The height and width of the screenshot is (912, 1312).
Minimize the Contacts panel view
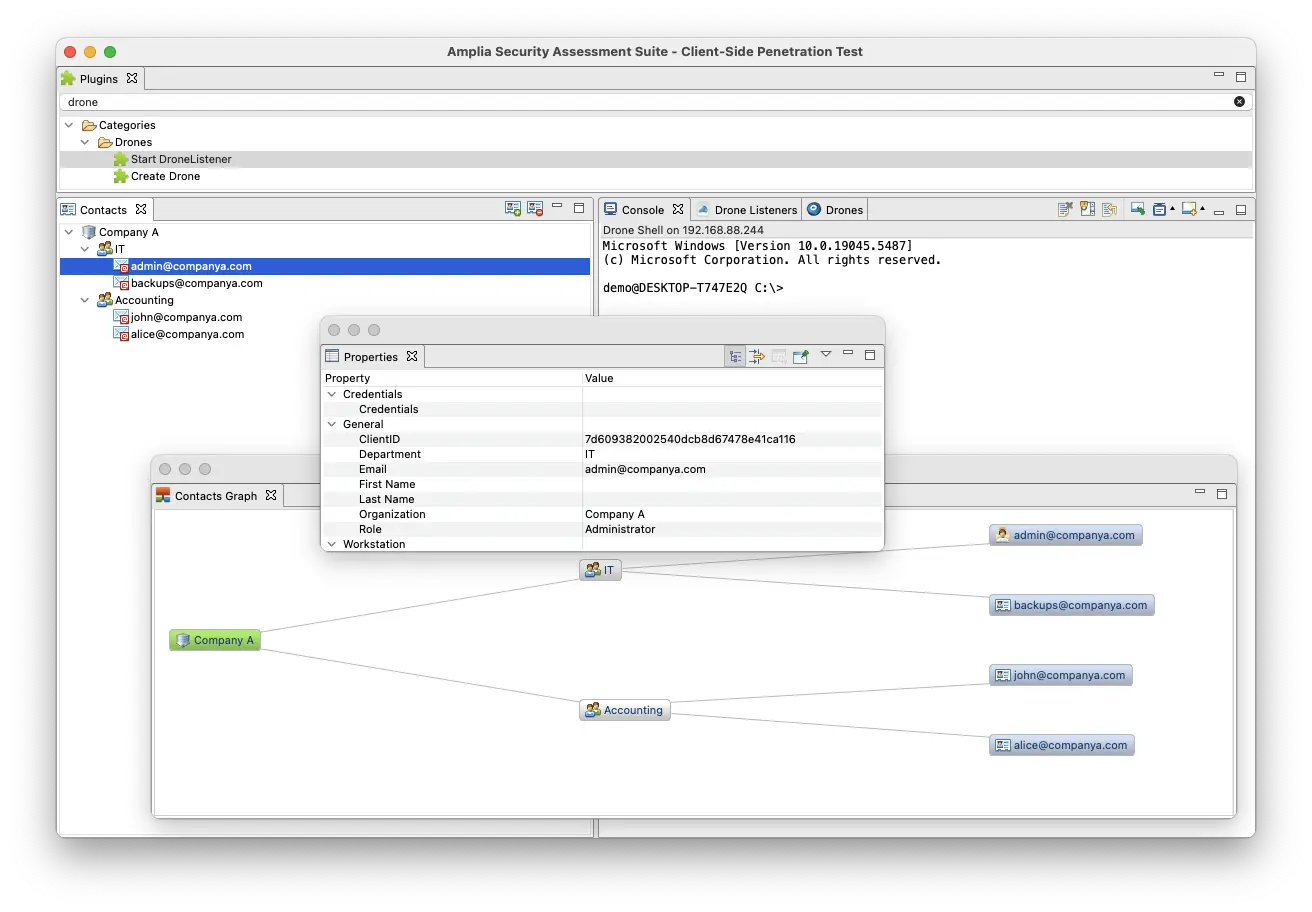557,207
